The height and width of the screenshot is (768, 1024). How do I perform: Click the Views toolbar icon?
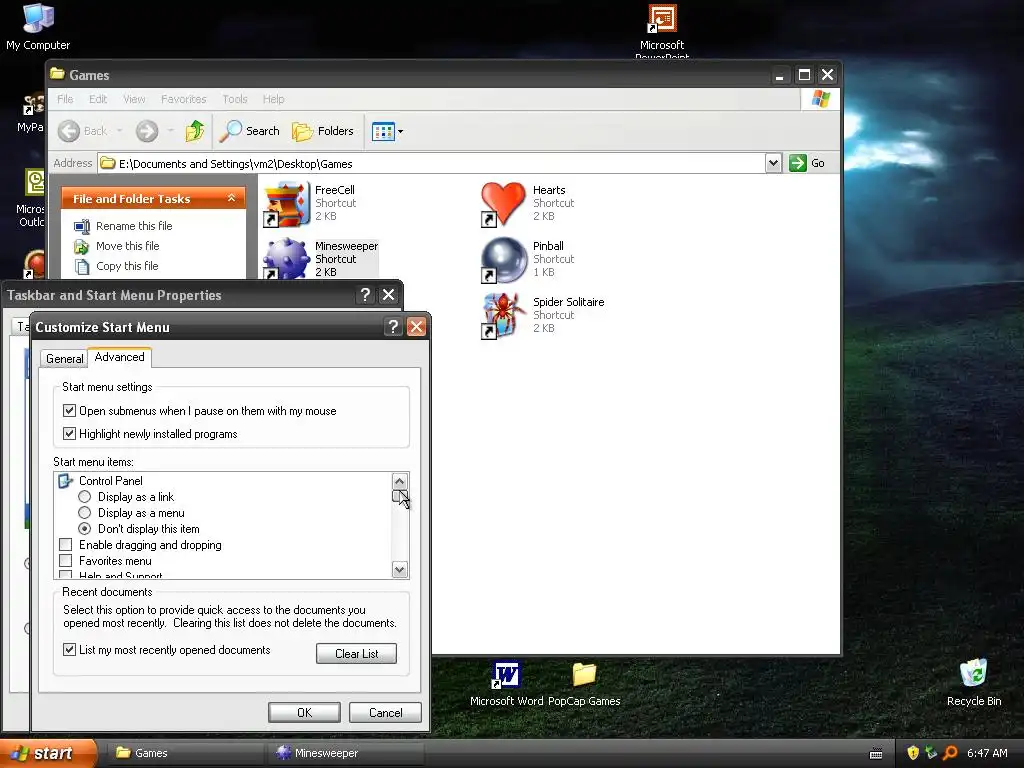pyautogui.click(x=383, y=131)
